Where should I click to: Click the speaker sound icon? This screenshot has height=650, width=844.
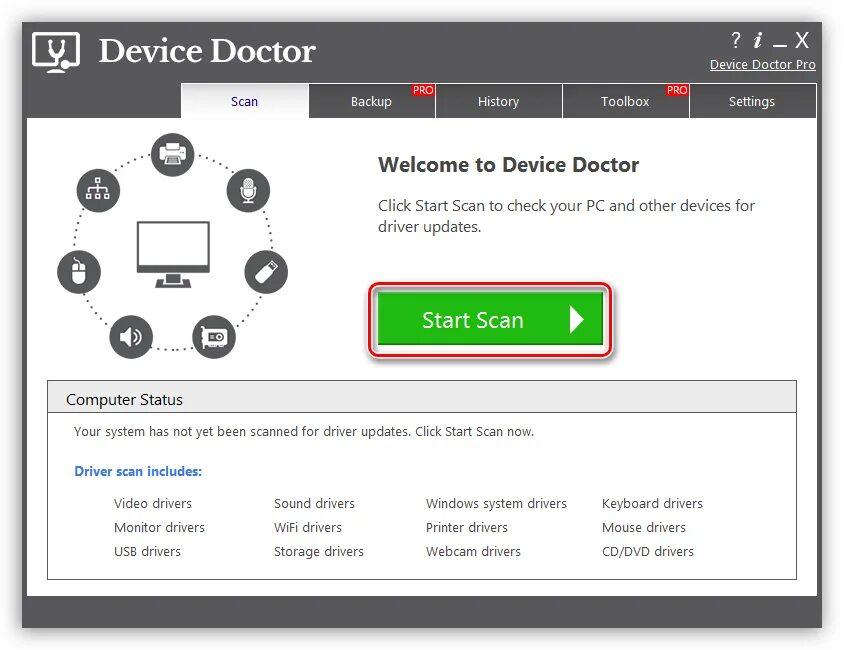pyautogui.click(x=131, y=337)
